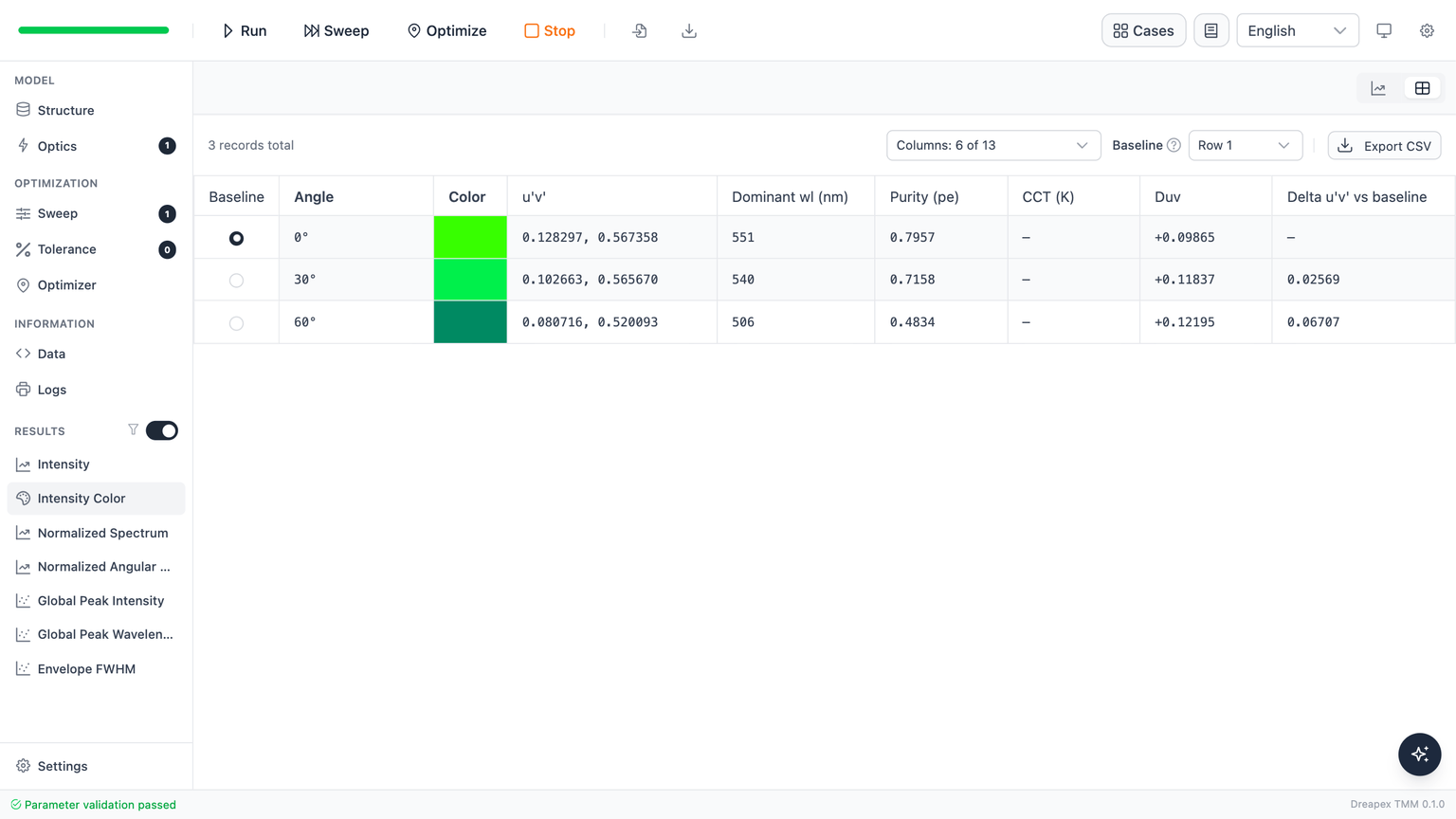Click the Stop button
1456x819 pixels.
pyautogui.click(x=550, y=30)
